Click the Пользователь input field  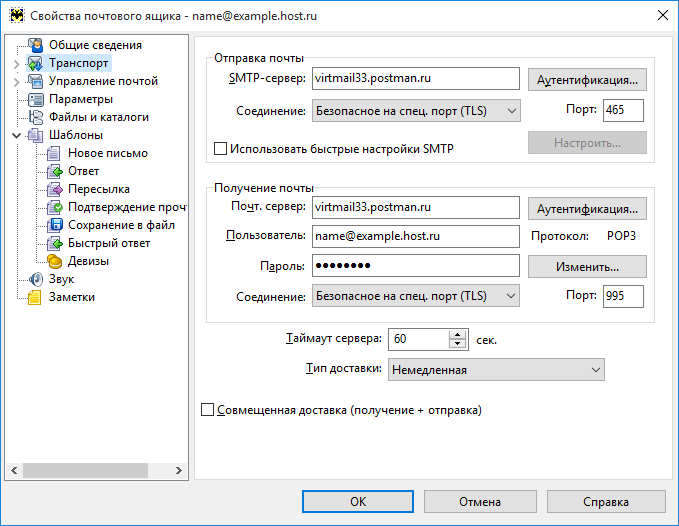tap(416, 236)
